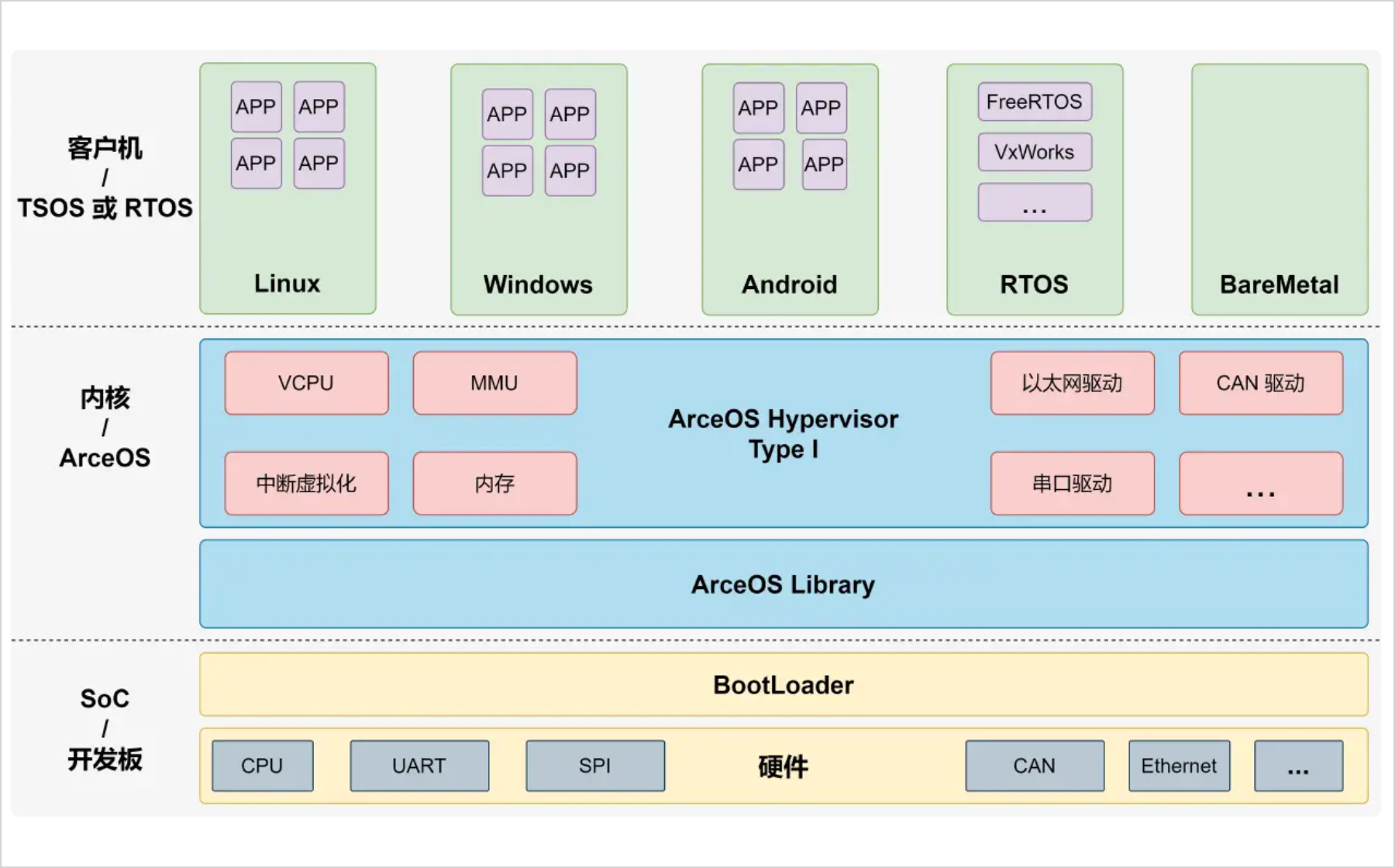Click the ArceOS Hypervisor Type I title
Viewport: 1395px width, 868px height.
(x=783, y=434)
